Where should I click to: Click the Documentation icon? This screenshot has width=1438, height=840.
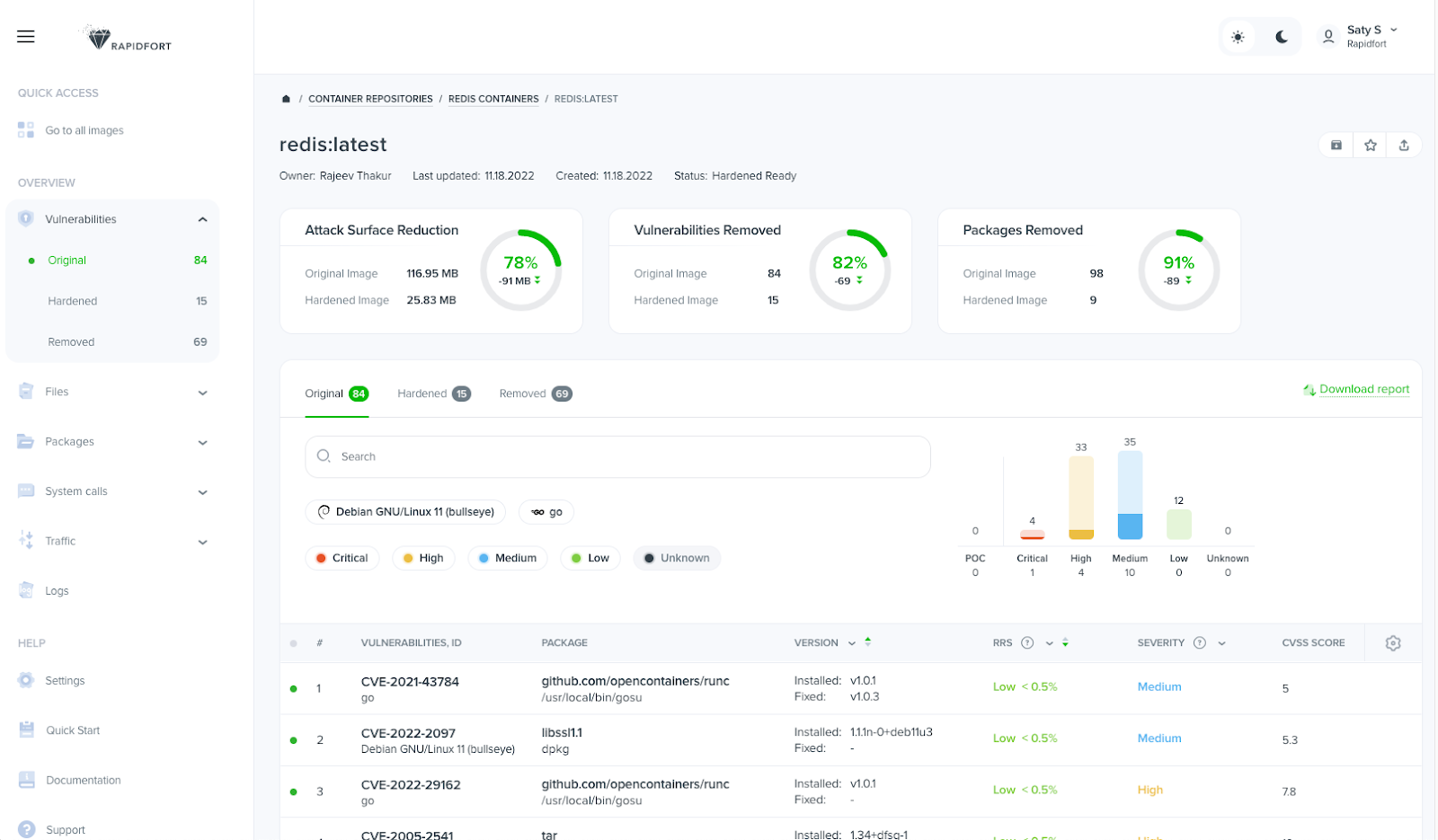click(x=26, y=780)
